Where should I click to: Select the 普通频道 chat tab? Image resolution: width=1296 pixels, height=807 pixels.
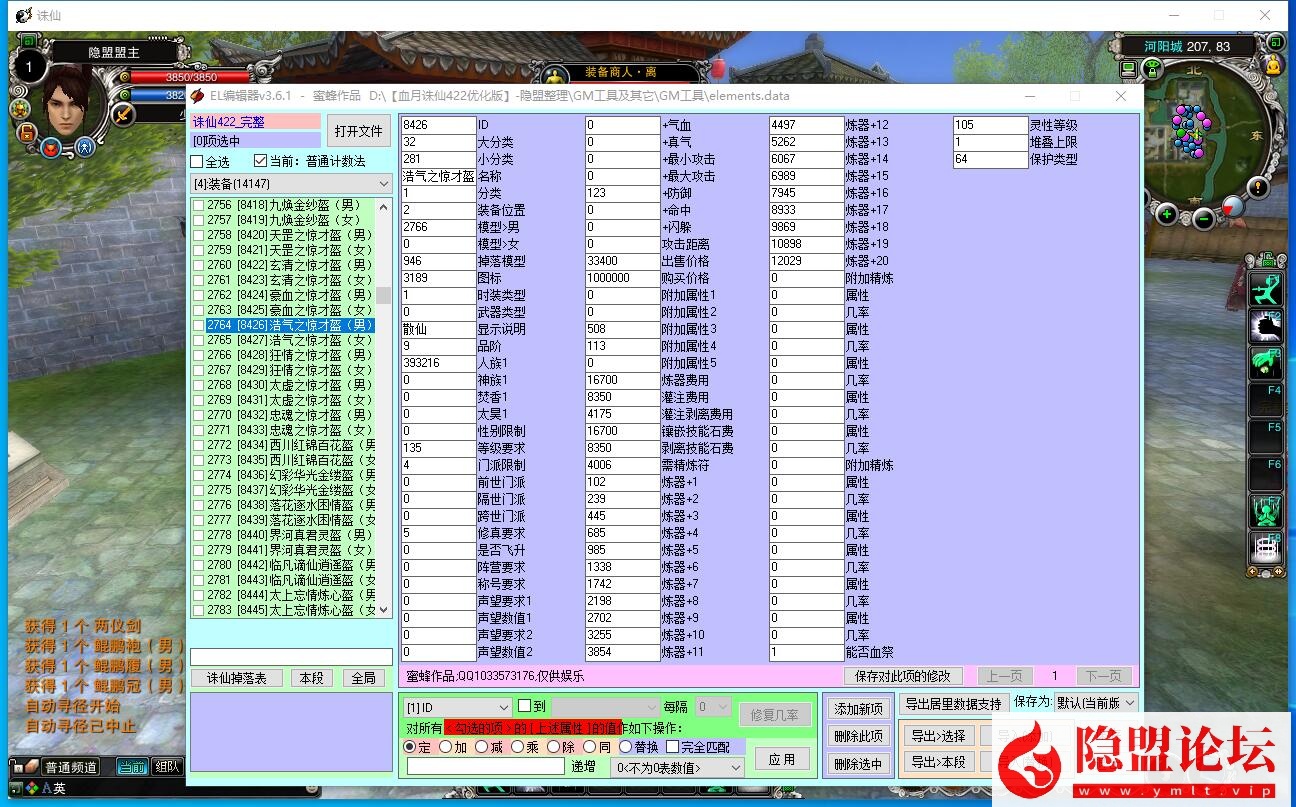[70, 767]
